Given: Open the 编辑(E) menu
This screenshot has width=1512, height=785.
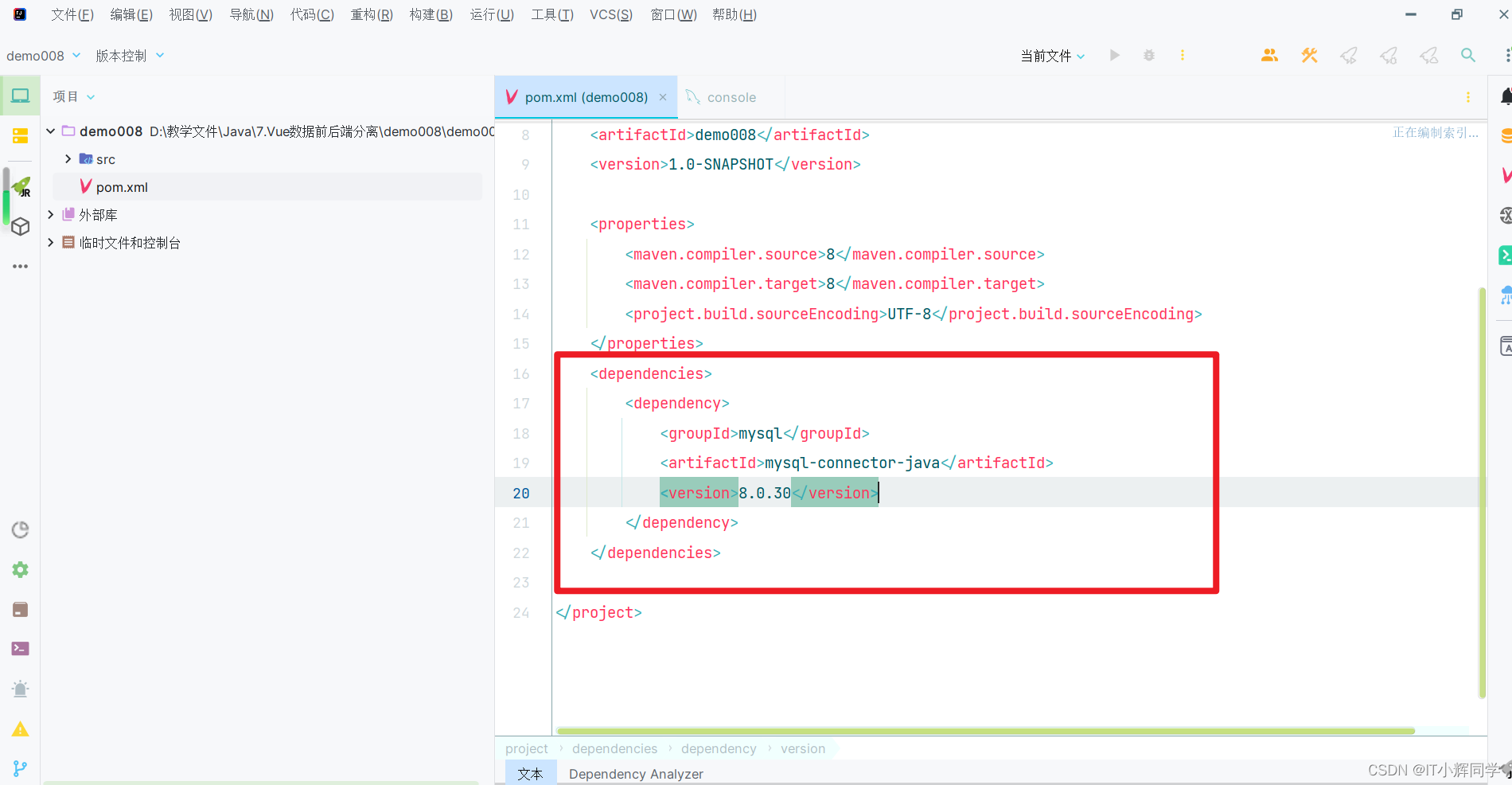Looking at the screenshot, I should click(131, 15).
